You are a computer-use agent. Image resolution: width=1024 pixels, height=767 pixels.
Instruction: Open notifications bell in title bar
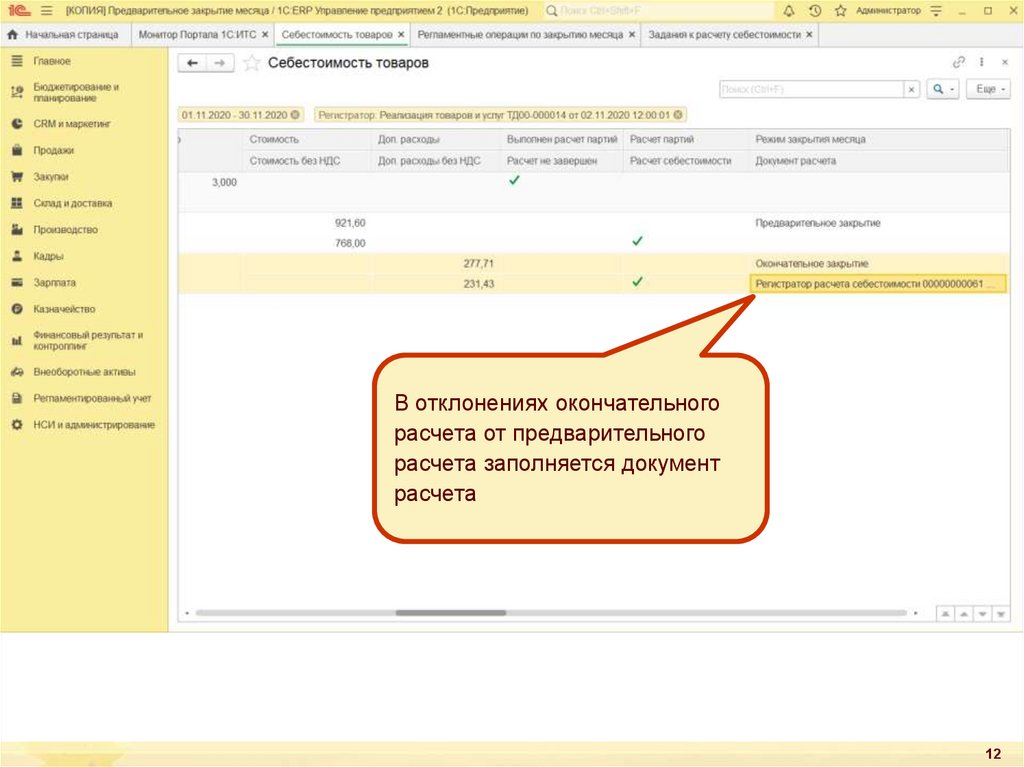(789, 10)
